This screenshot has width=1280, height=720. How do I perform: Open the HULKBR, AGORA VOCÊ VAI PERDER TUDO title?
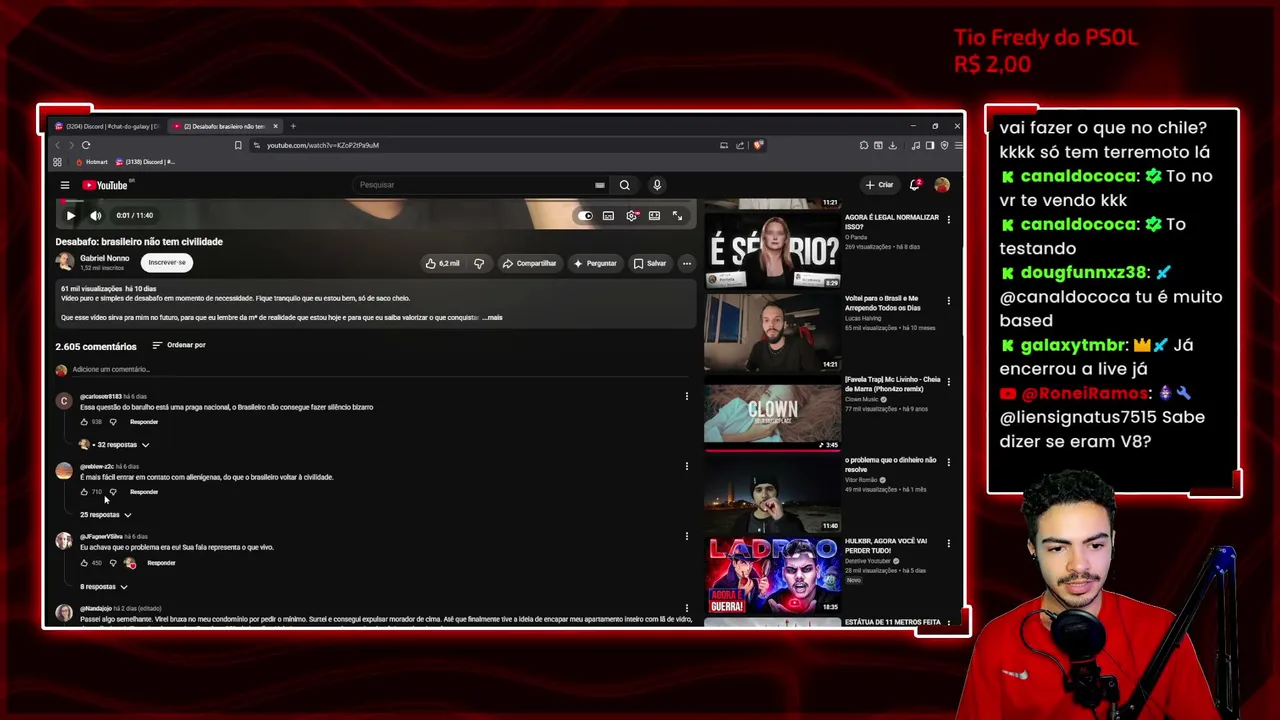[x=886, y=545]
